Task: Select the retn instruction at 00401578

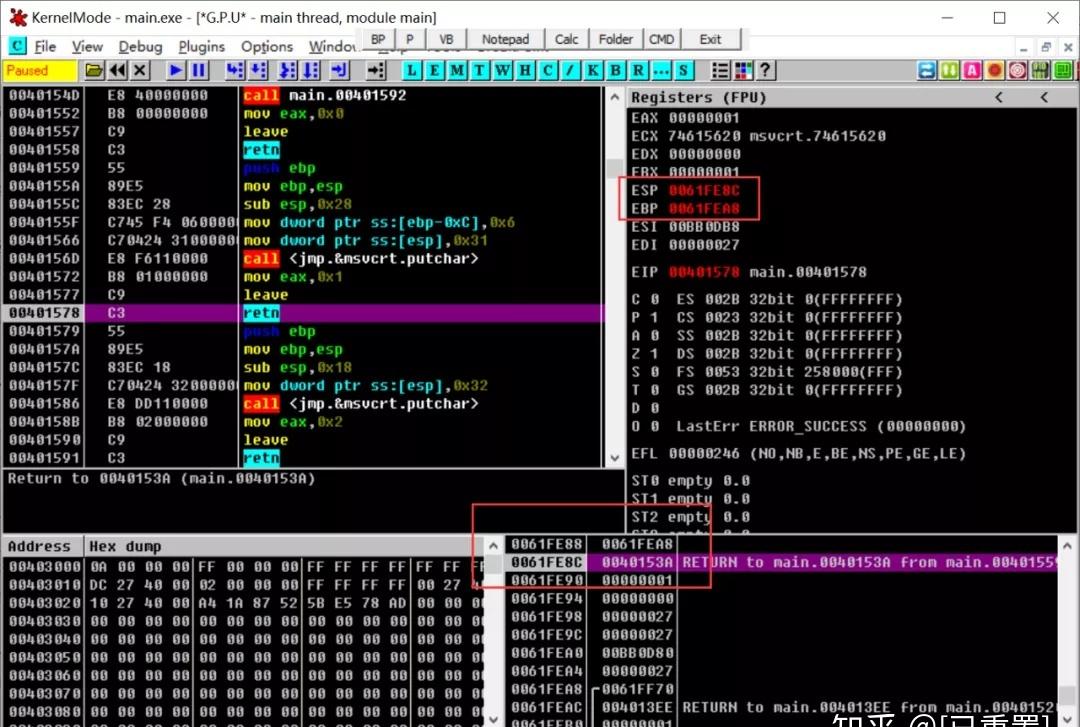Action: click(303, 313)
